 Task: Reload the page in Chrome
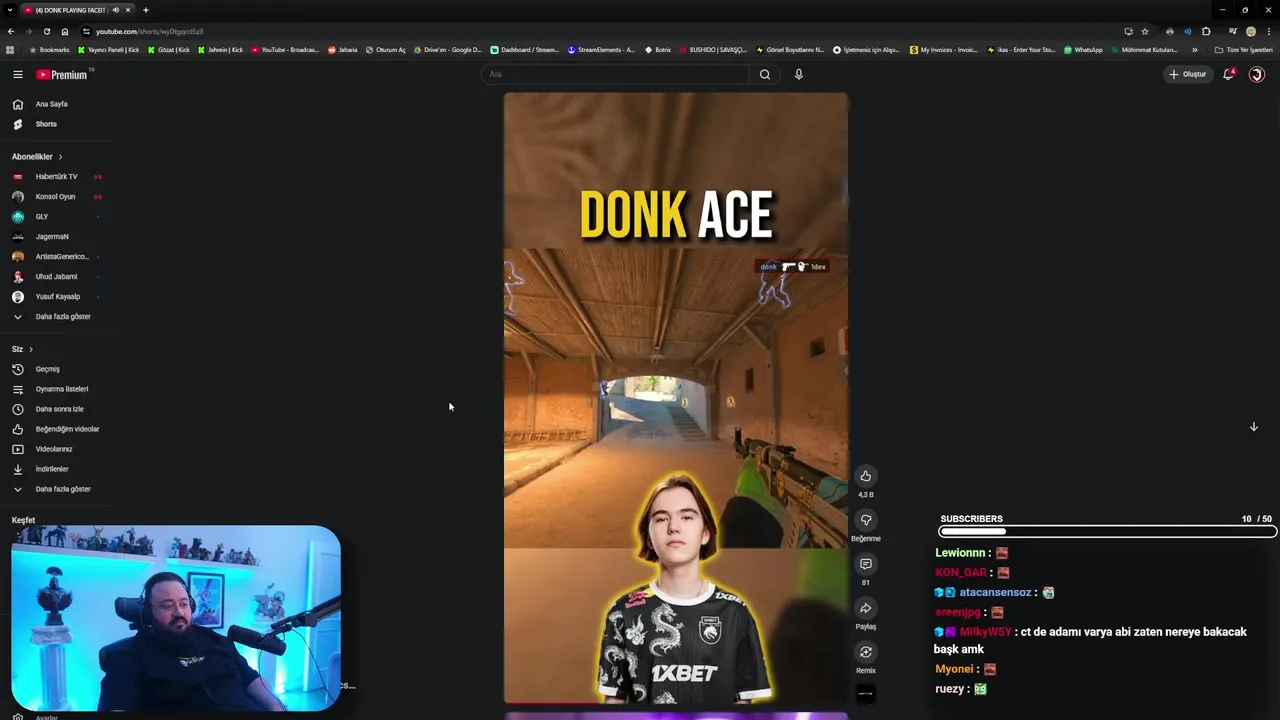pos(46,31)
